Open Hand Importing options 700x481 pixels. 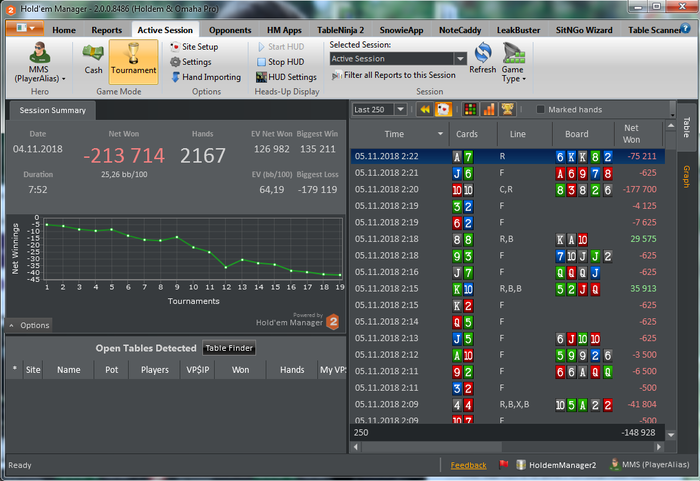point(206,77)
